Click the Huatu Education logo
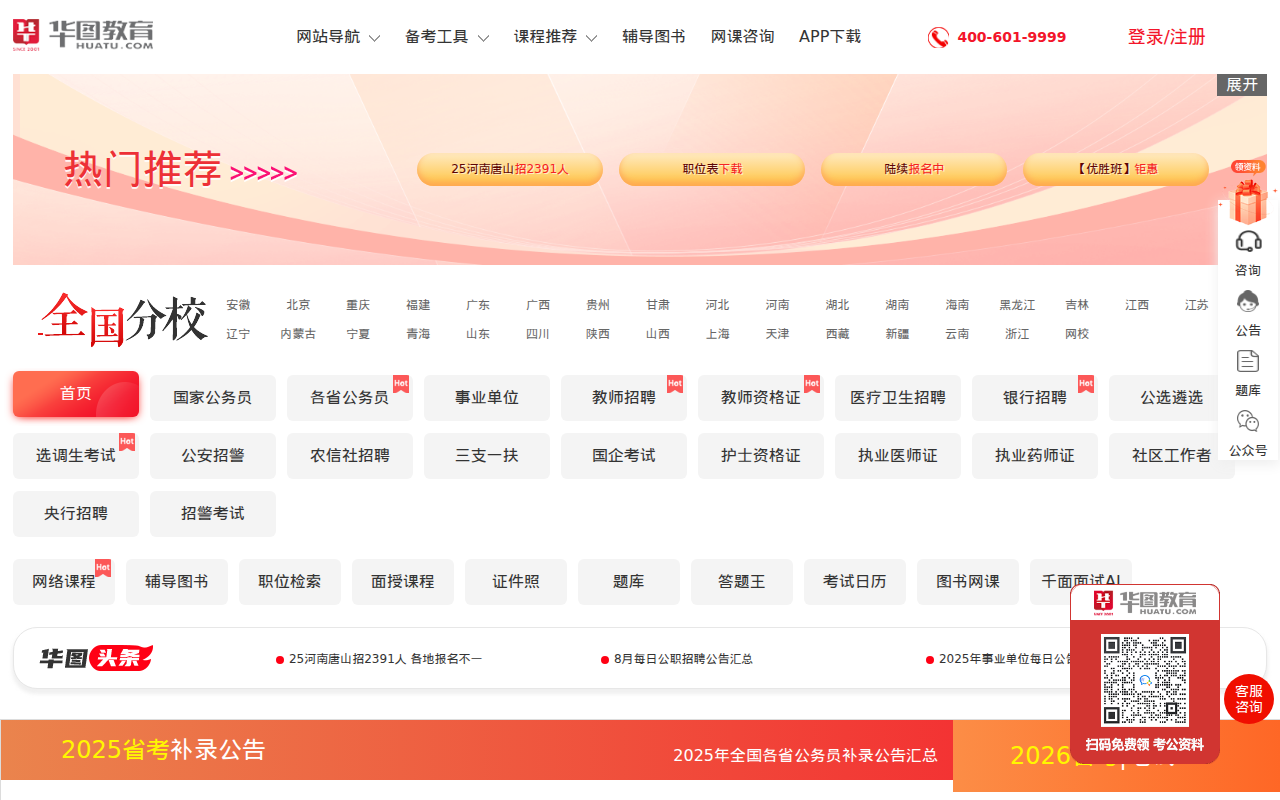The width and height of the screenshot is (1280, 800). pos(83,35)
